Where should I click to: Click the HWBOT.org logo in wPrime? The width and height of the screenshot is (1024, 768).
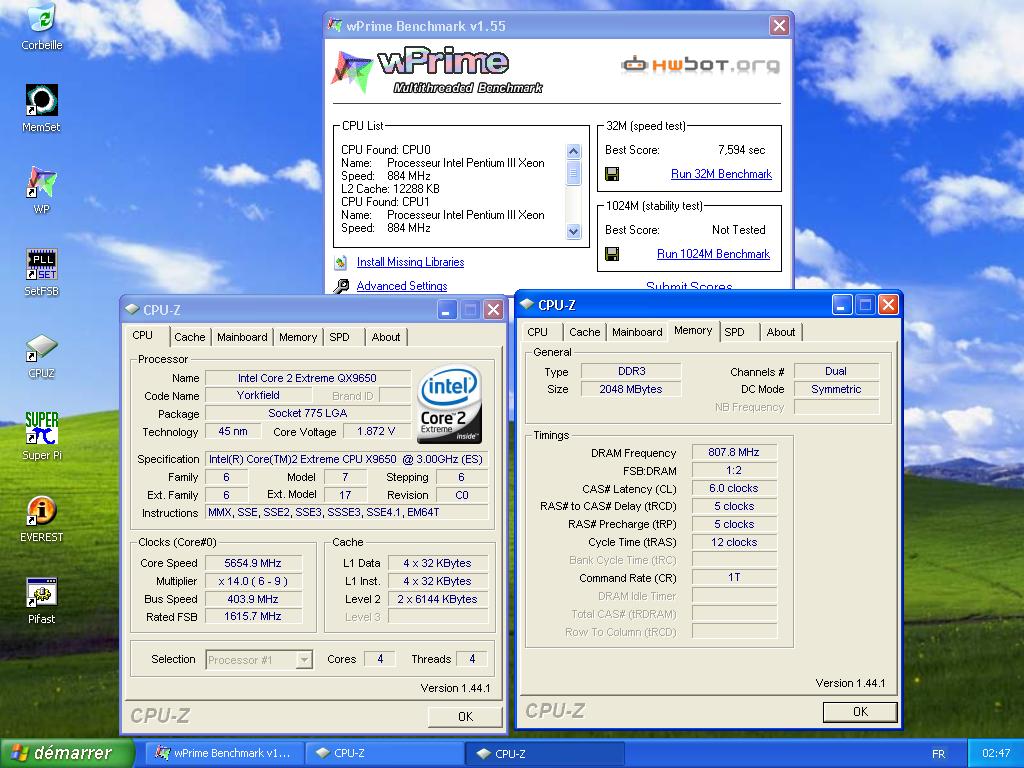point(700,65)
